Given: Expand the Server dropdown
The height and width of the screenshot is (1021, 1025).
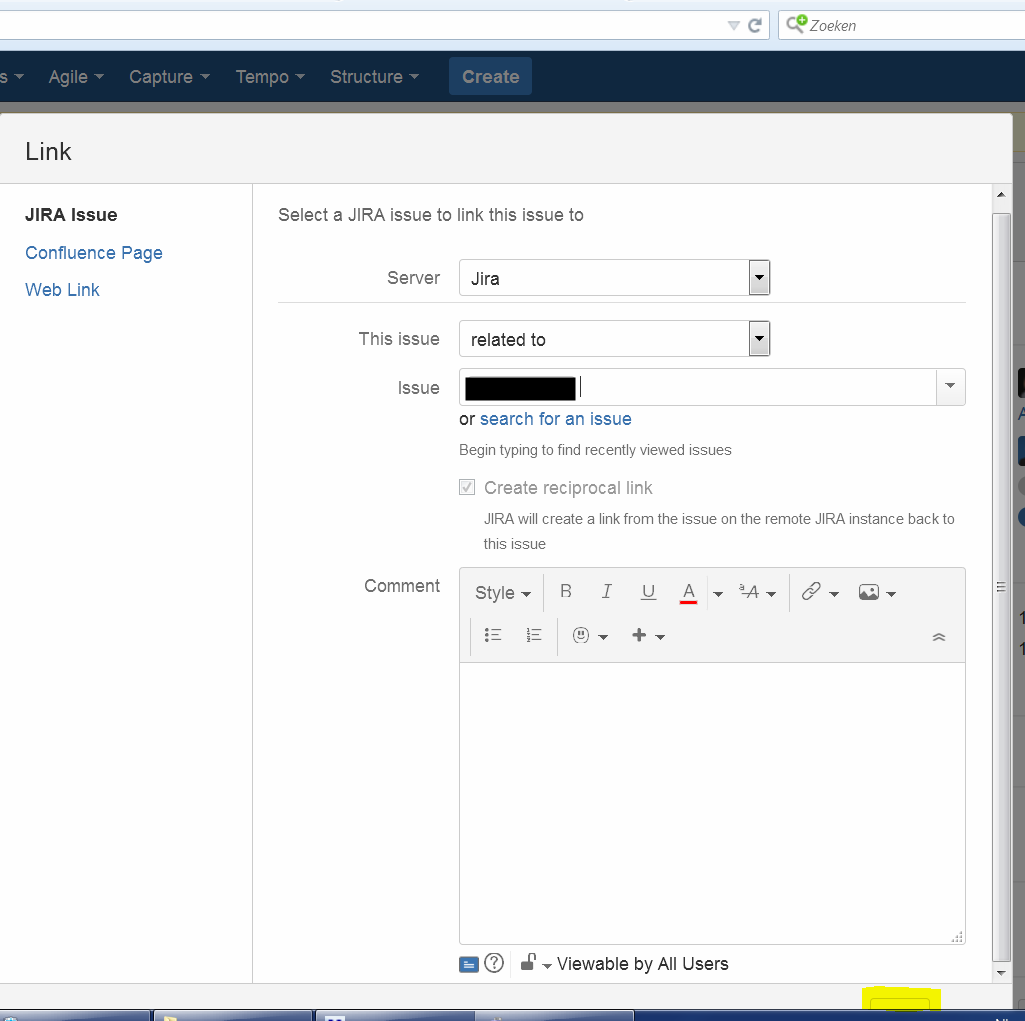Looking at the screenshot, I should (759, 278).
